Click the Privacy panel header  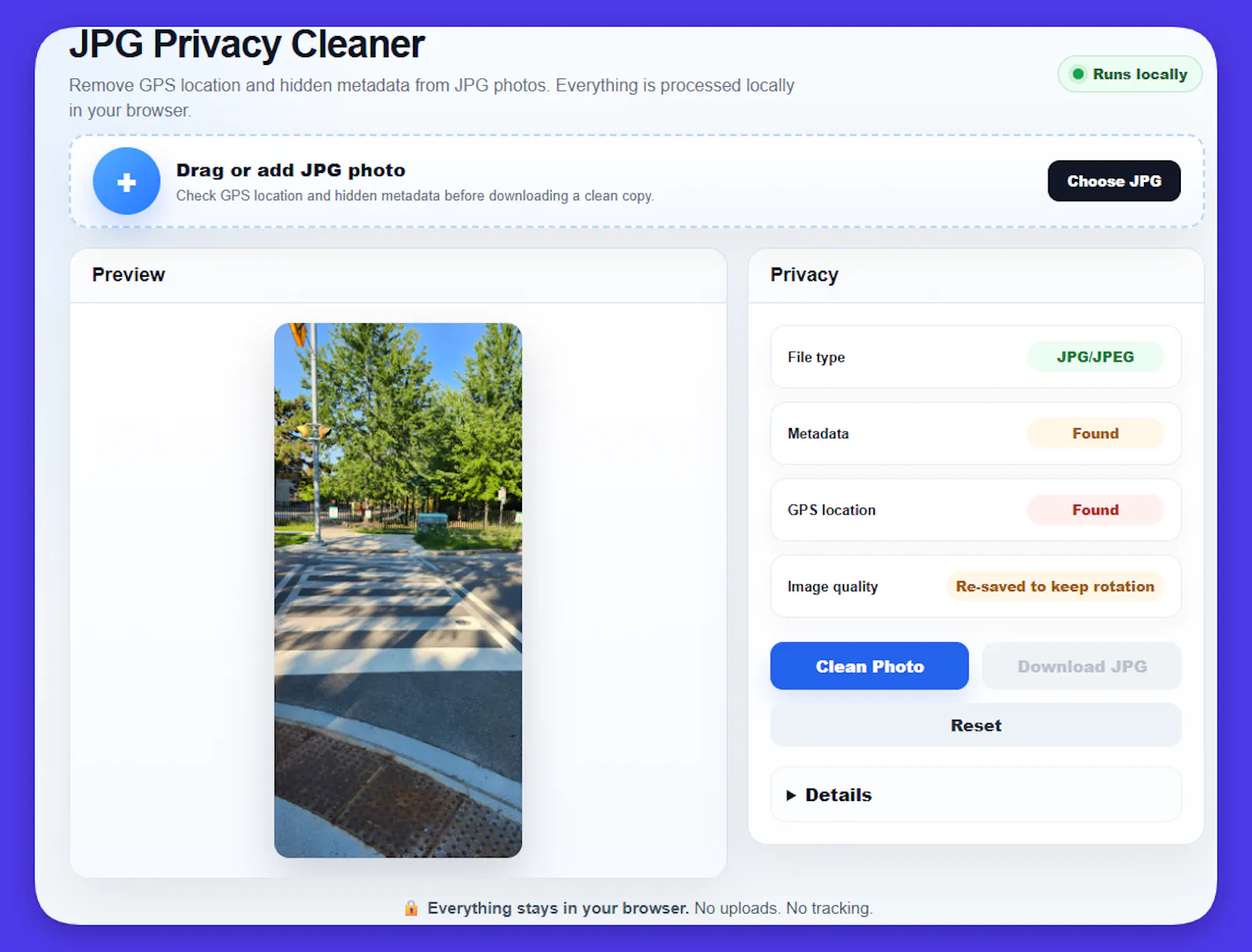[976, 275]
